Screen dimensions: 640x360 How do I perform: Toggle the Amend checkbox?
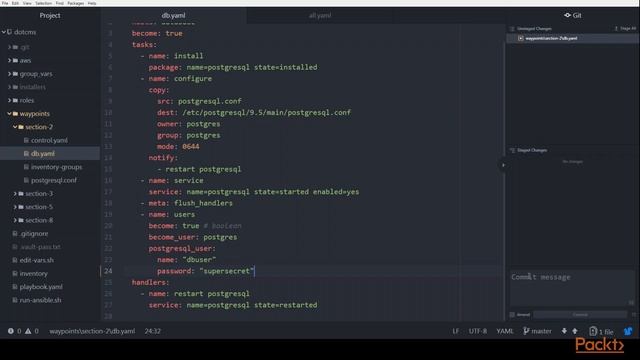[x=512, y=315]
